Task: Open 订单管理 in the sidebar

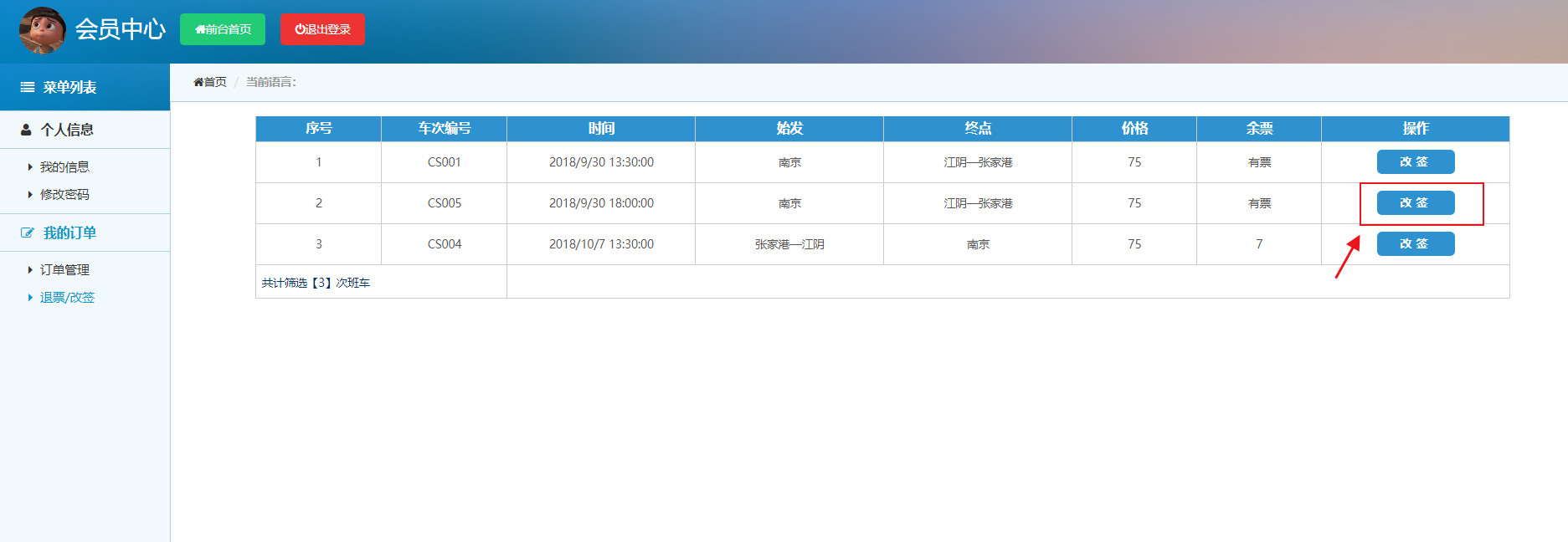Action: coord(64,269)
